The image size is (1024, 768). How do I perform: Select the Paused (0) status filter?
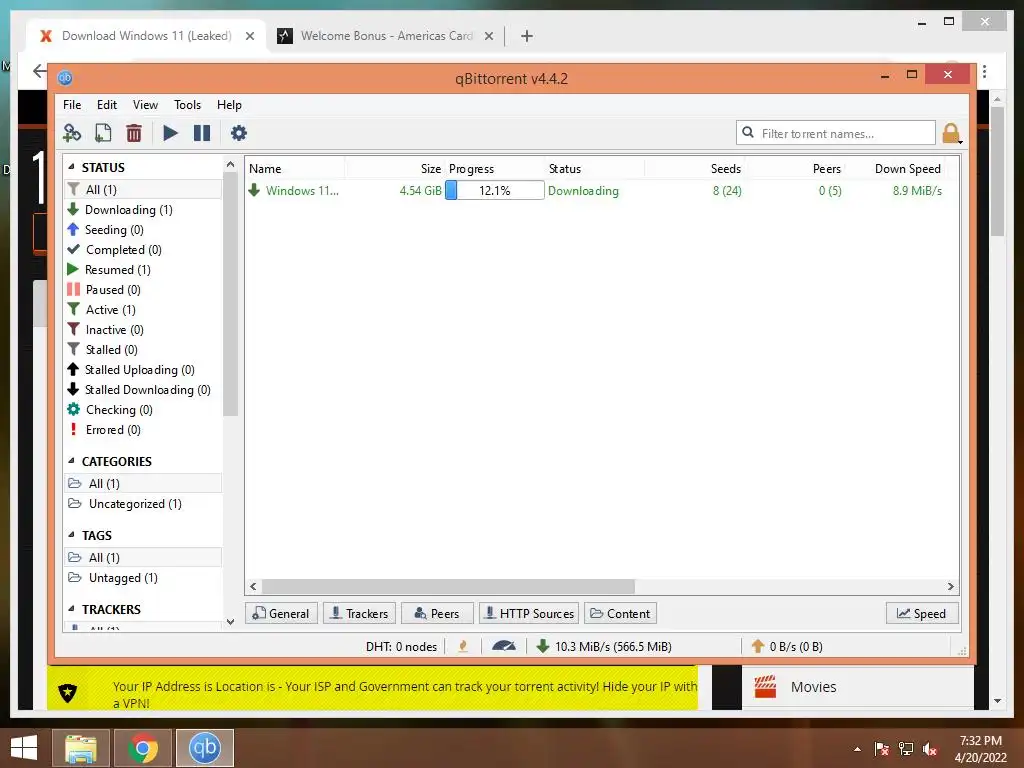112,290
